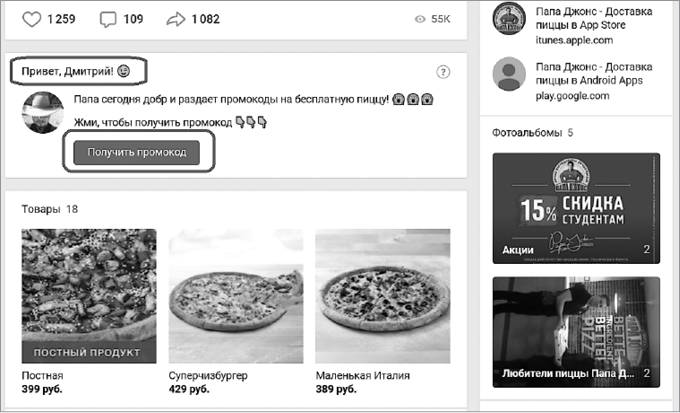
Task: Open the question mark help icon
Action: click(443, 72)
